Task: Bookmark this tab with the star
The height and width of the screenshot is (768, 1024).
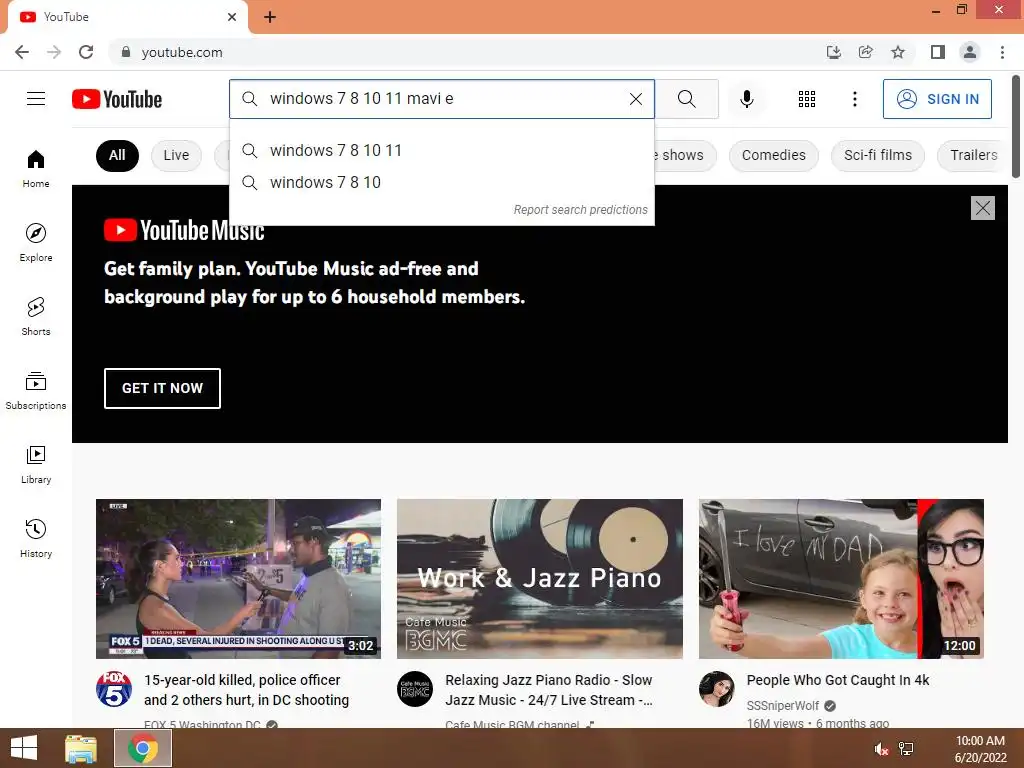Action: [x=898, y=52]
